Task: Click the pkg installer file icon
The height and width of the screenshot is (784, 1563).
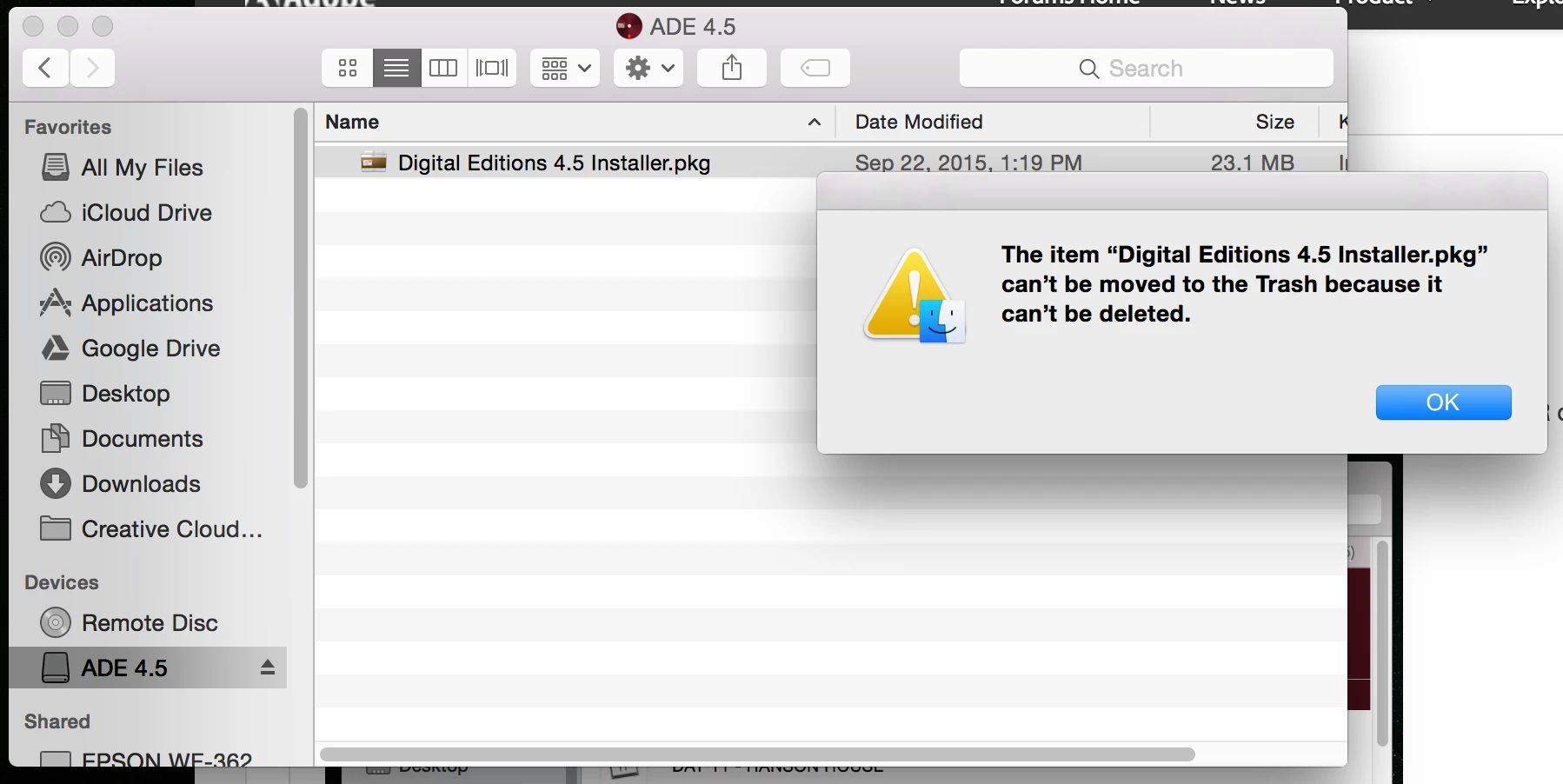Action: pyautogui.click(x=374, y=163)
